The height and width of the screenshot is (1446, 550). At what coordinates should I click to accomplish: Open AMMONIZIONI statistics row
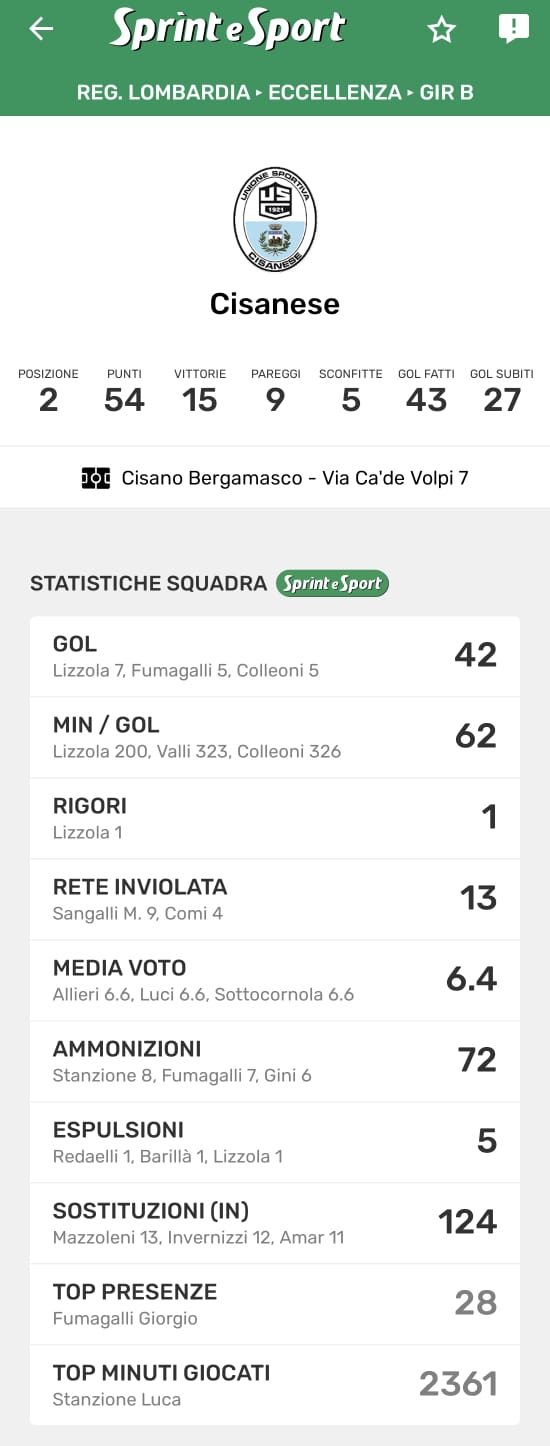coord(275,1061)
